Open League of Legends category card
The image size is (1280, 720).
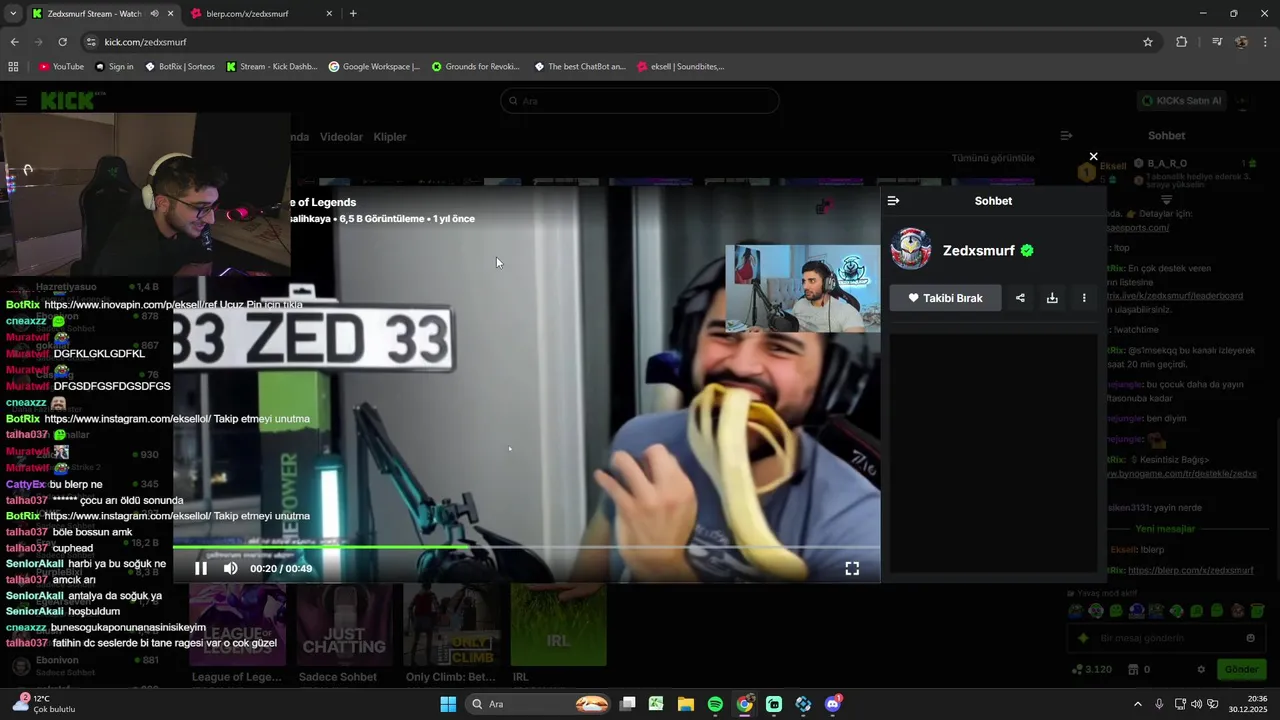click(x=237, y=625)
